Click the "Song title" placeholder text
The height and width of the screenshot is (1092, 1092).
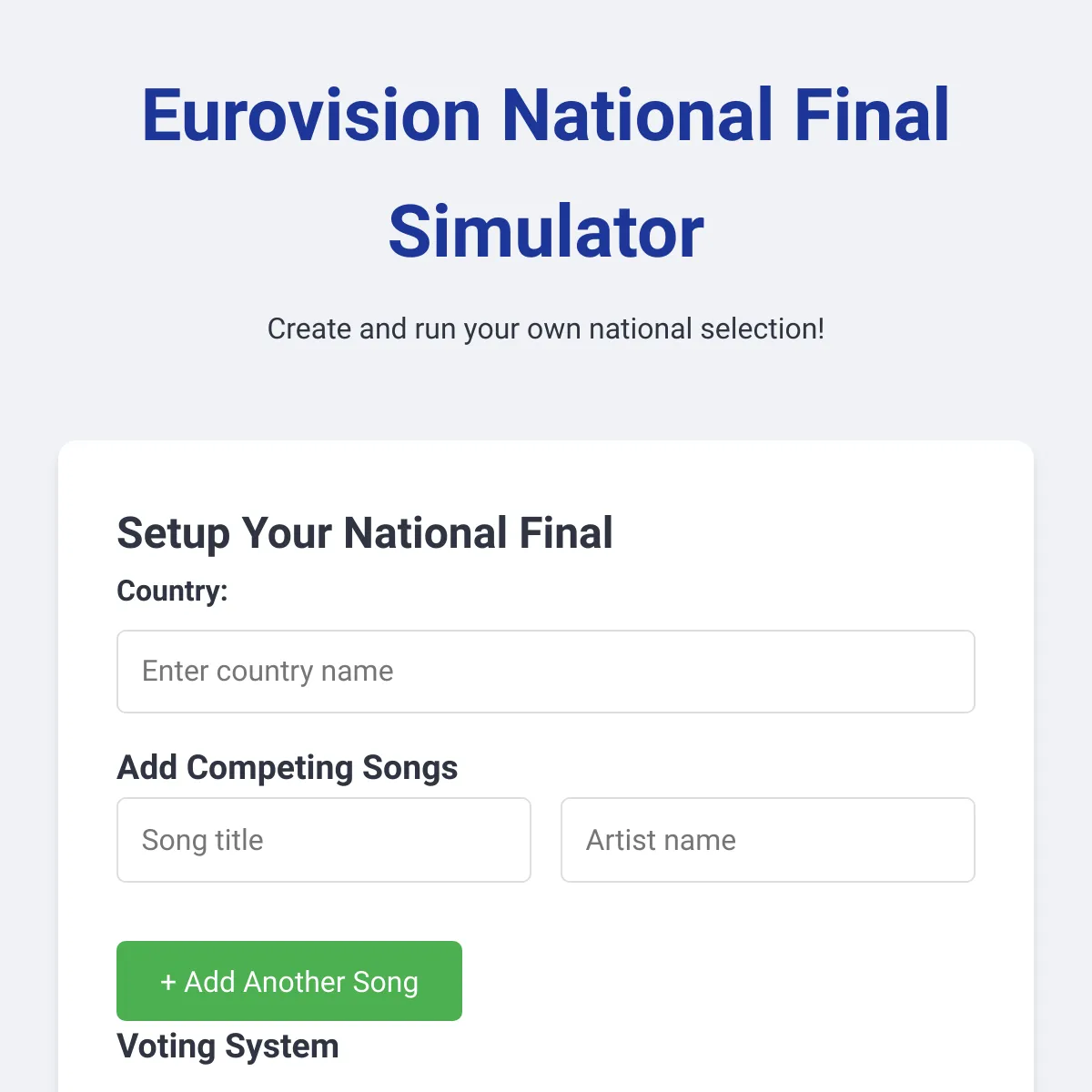point(202,840)
